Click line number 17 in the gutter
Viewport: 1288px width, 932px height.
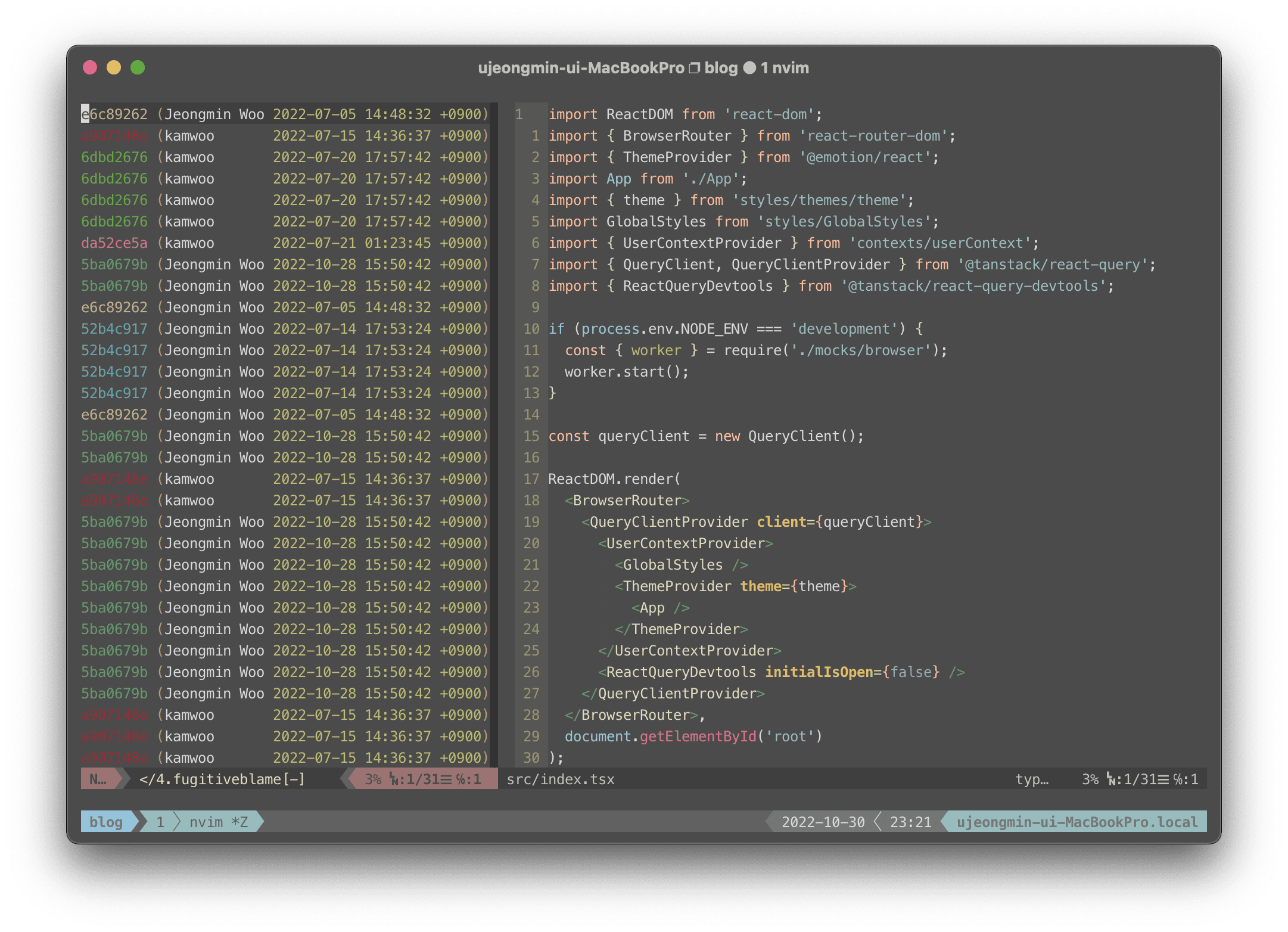[531, 479]
